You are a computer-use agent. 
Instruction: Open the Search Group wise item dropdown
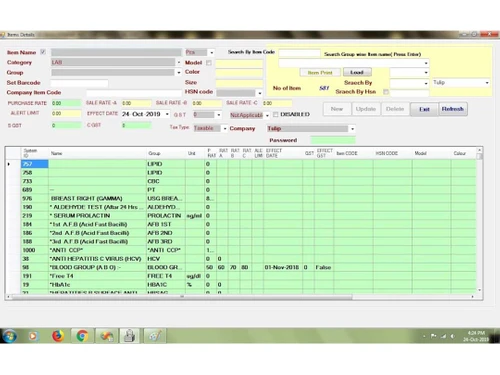426,63
